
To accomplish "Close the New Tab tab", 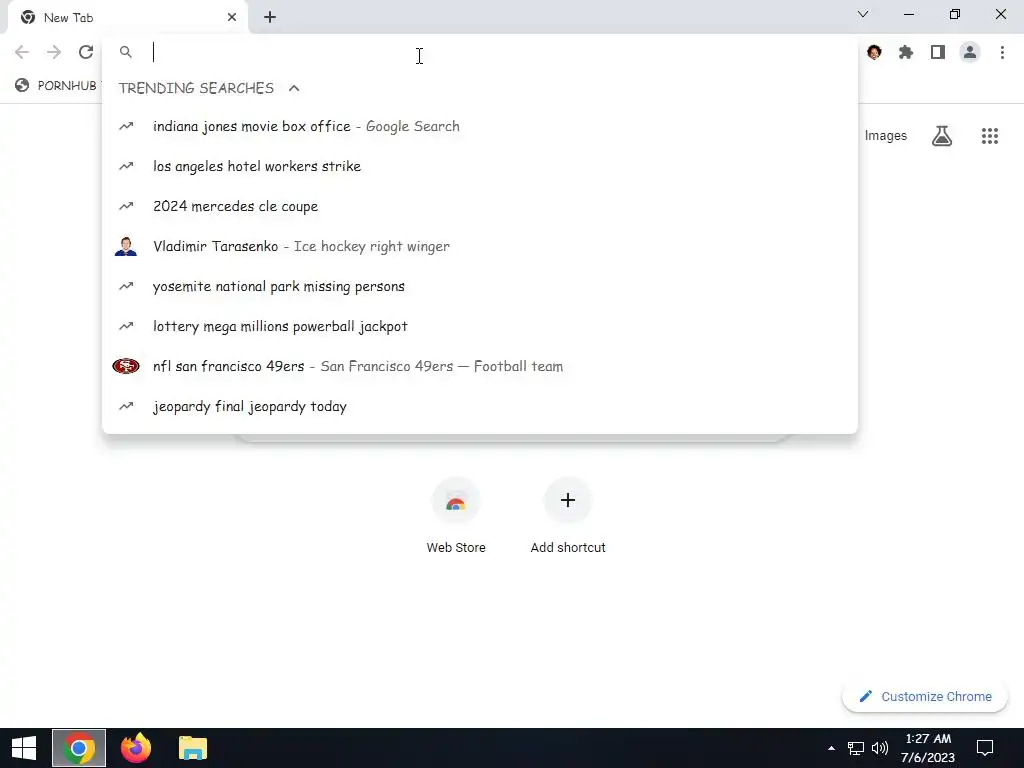I will coord(232,18).
